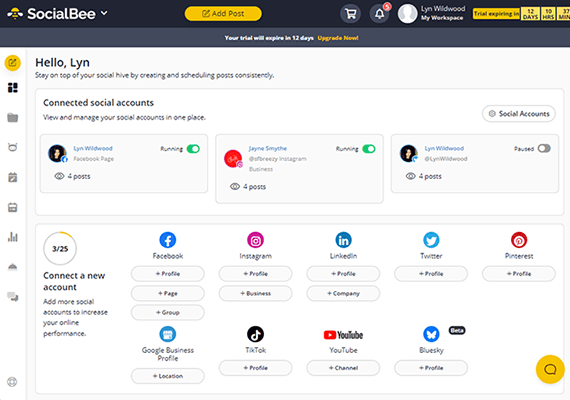Click the 4 posts text on Facebook Page card
Screen dimensions: 570x400
[79, 176]
